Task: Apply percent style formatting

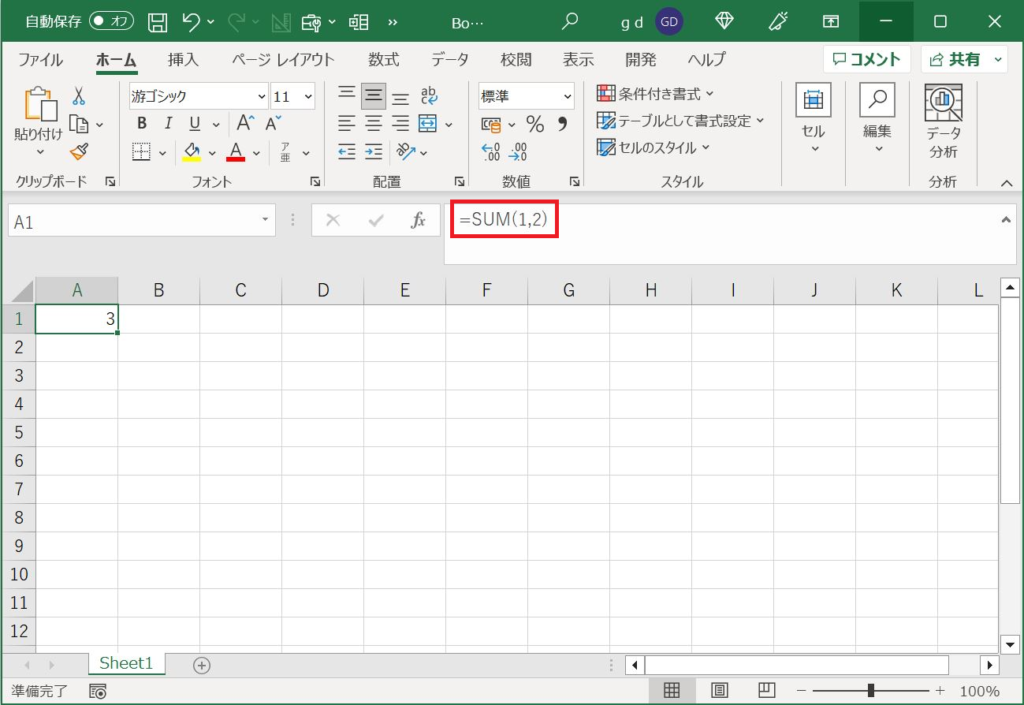Action: [x=535, y=124]
